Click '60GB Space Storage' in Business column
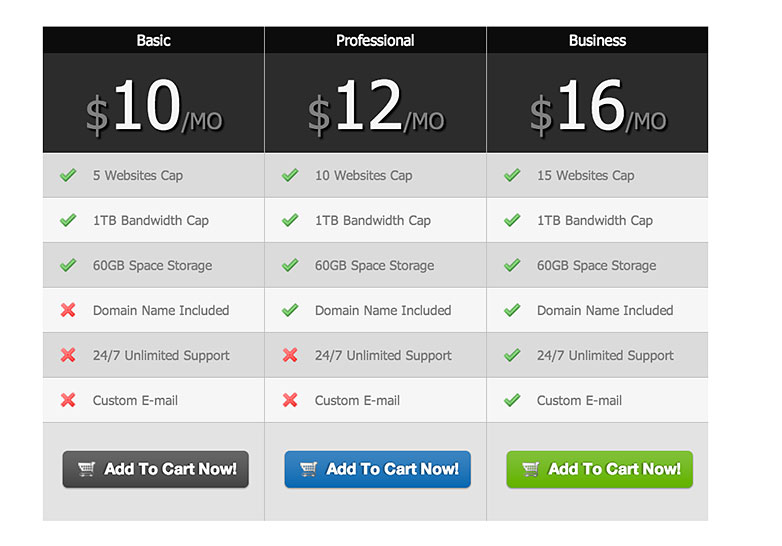The height and width of the screenshot is (546, 782). 596,265
